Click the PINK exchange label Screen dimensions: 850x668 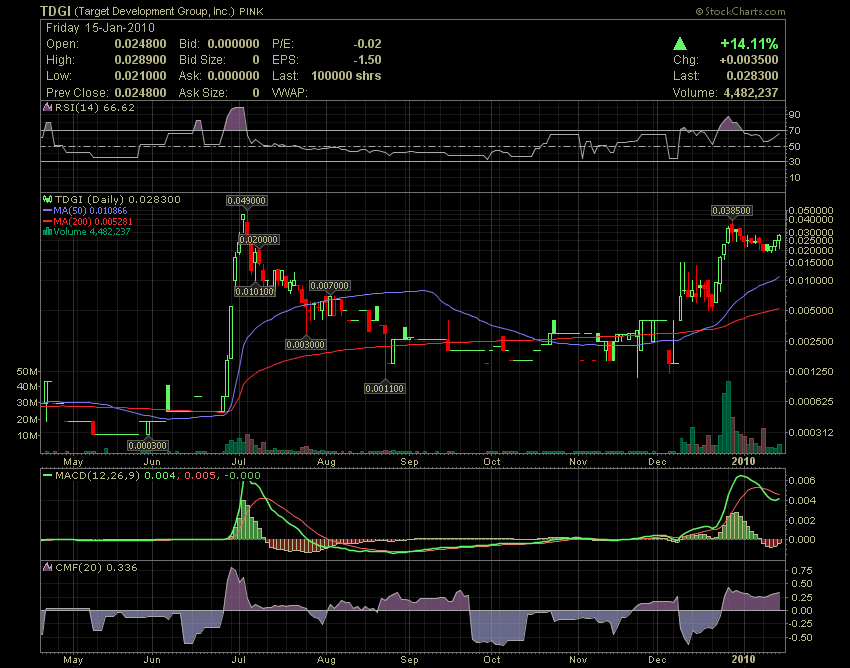coord(252,11)
